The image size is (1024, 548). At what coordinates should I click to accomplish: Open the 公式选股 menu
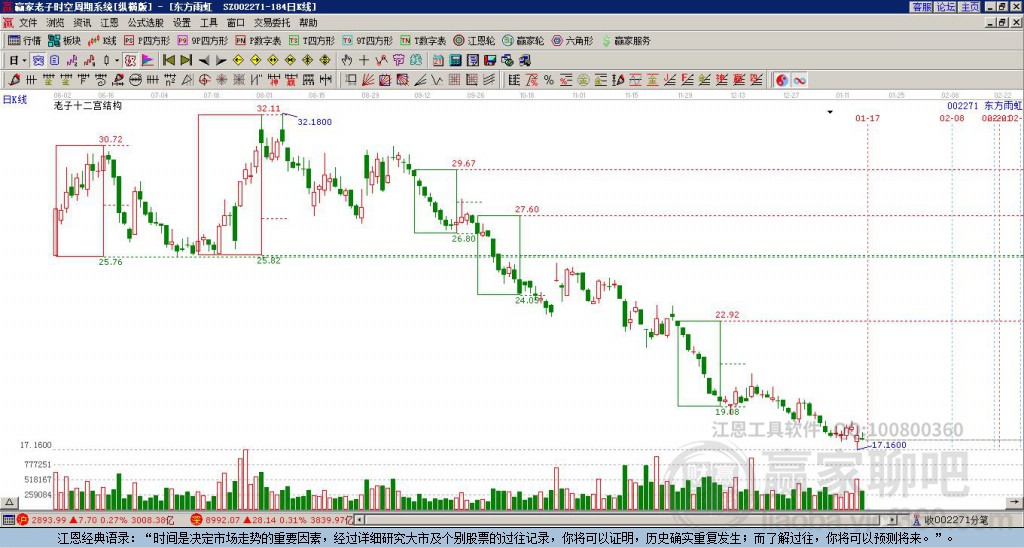[x=146, y=23]
